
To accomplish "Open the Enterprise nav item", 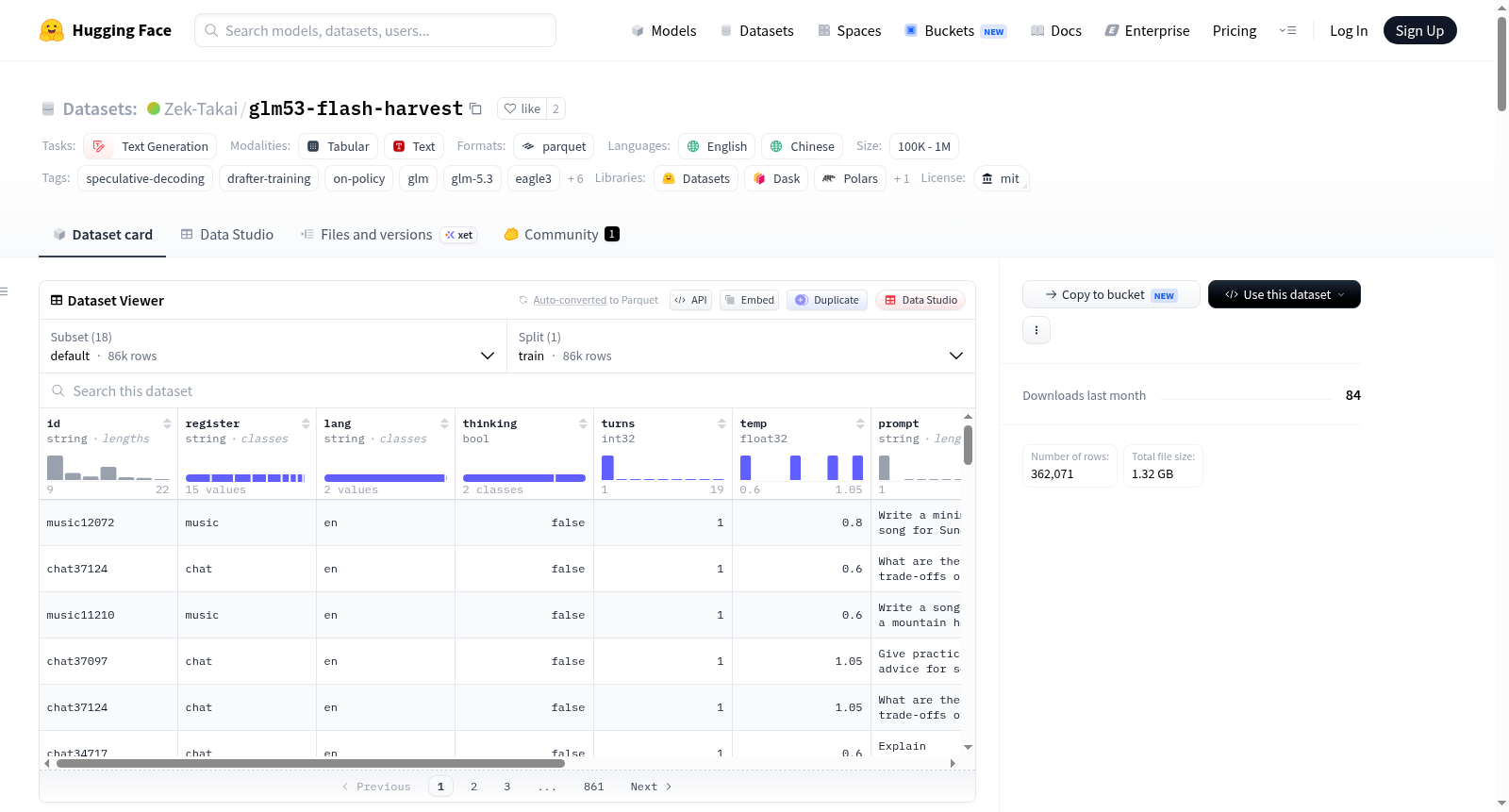I will tap(1147, 30).
